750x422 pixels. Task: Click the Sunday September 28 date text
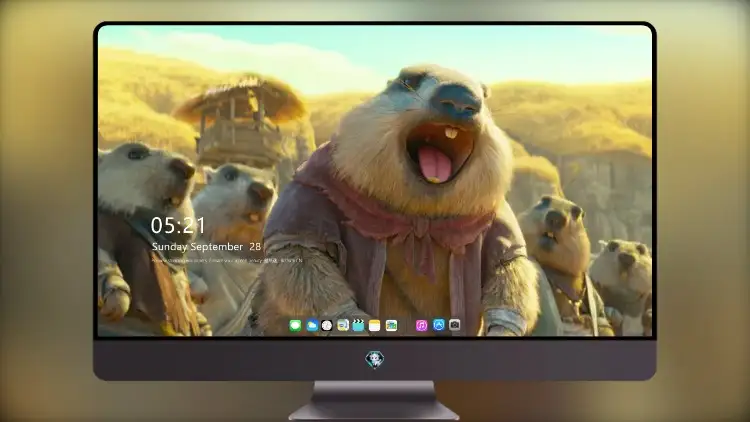(206, 247)
